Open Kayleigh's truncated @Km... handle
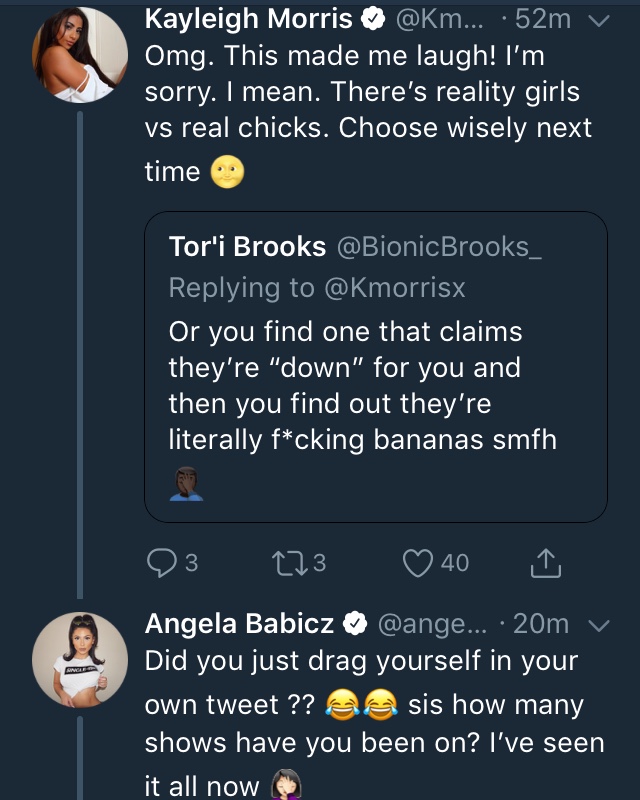Viewport: 640px width, 800px height. tap(439, 19)
